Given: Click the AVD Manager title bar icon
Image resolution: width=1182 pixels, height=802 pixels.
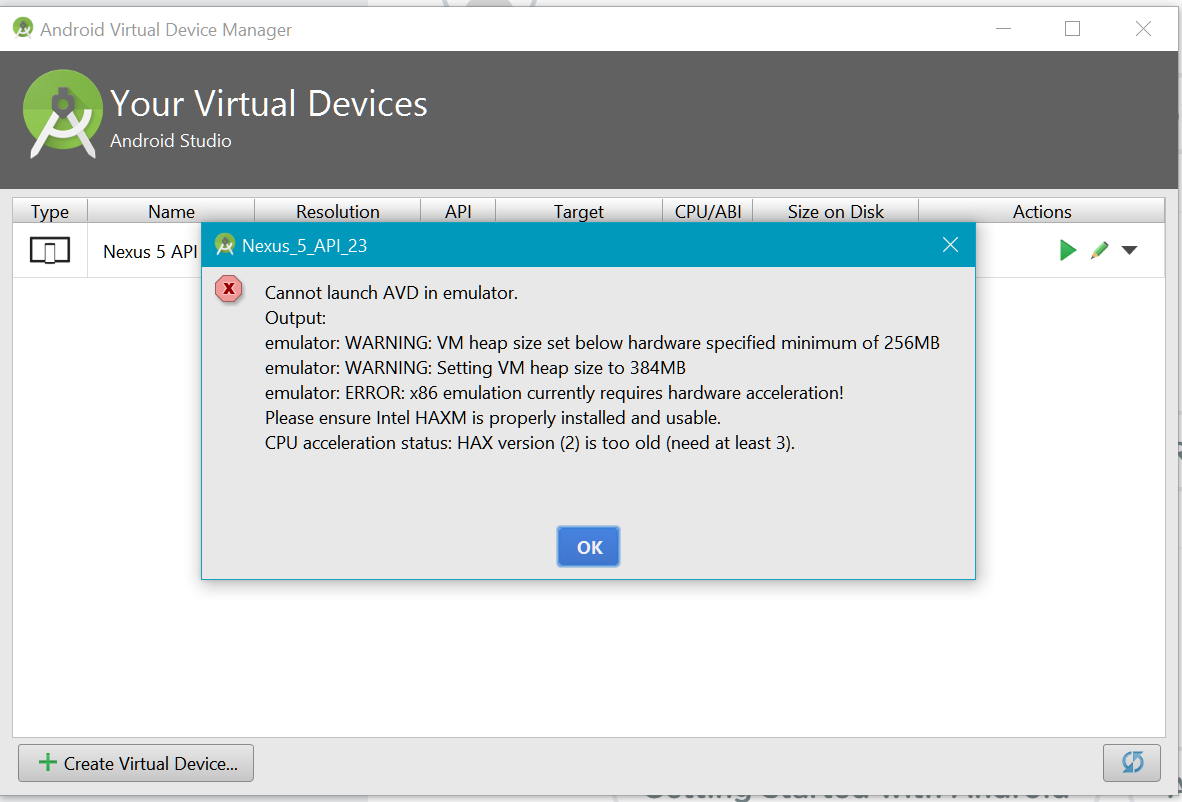Looking at the screenshot, I should coord(23,29).
